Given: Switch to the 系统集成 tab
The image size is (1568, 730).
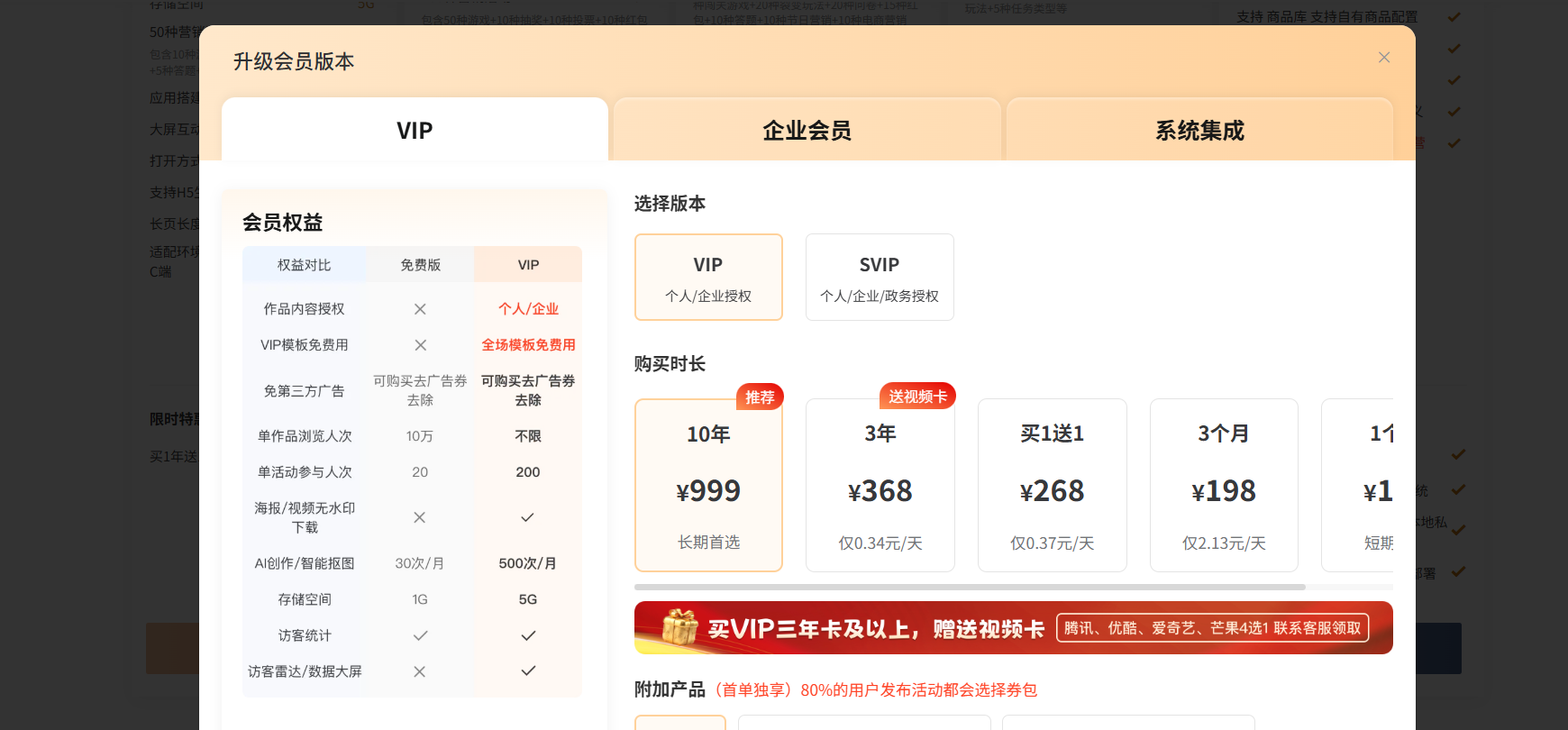Looking at the screenshot, I should point(1199,131).
